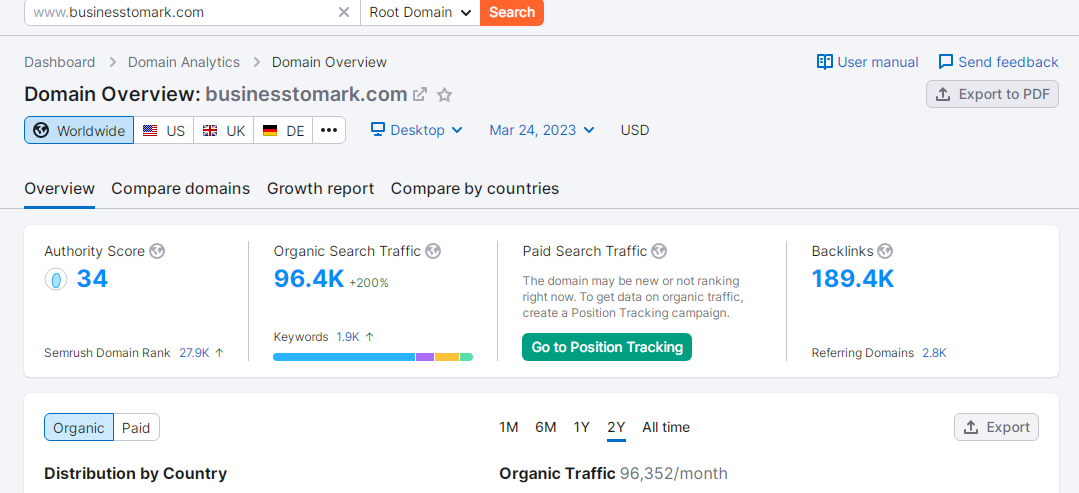The width and height of the screenshot is (1079, 493).
Task: Click the Distribution by Country heading
Action: click(136, 474)
